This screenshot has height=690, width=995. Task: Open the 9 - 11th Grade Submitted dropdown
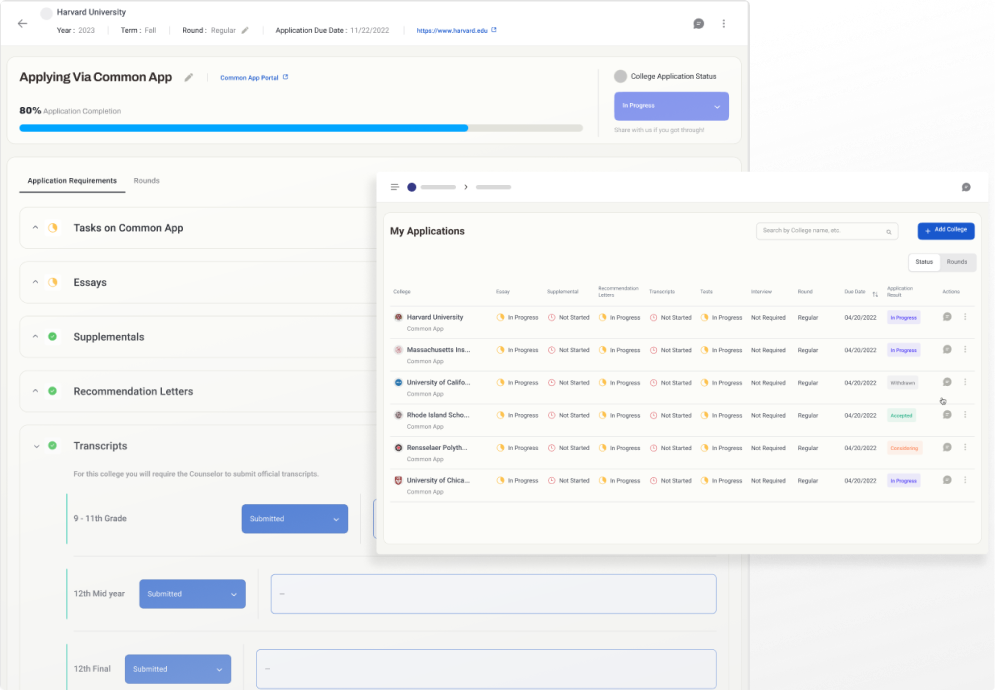click(294, 519)
